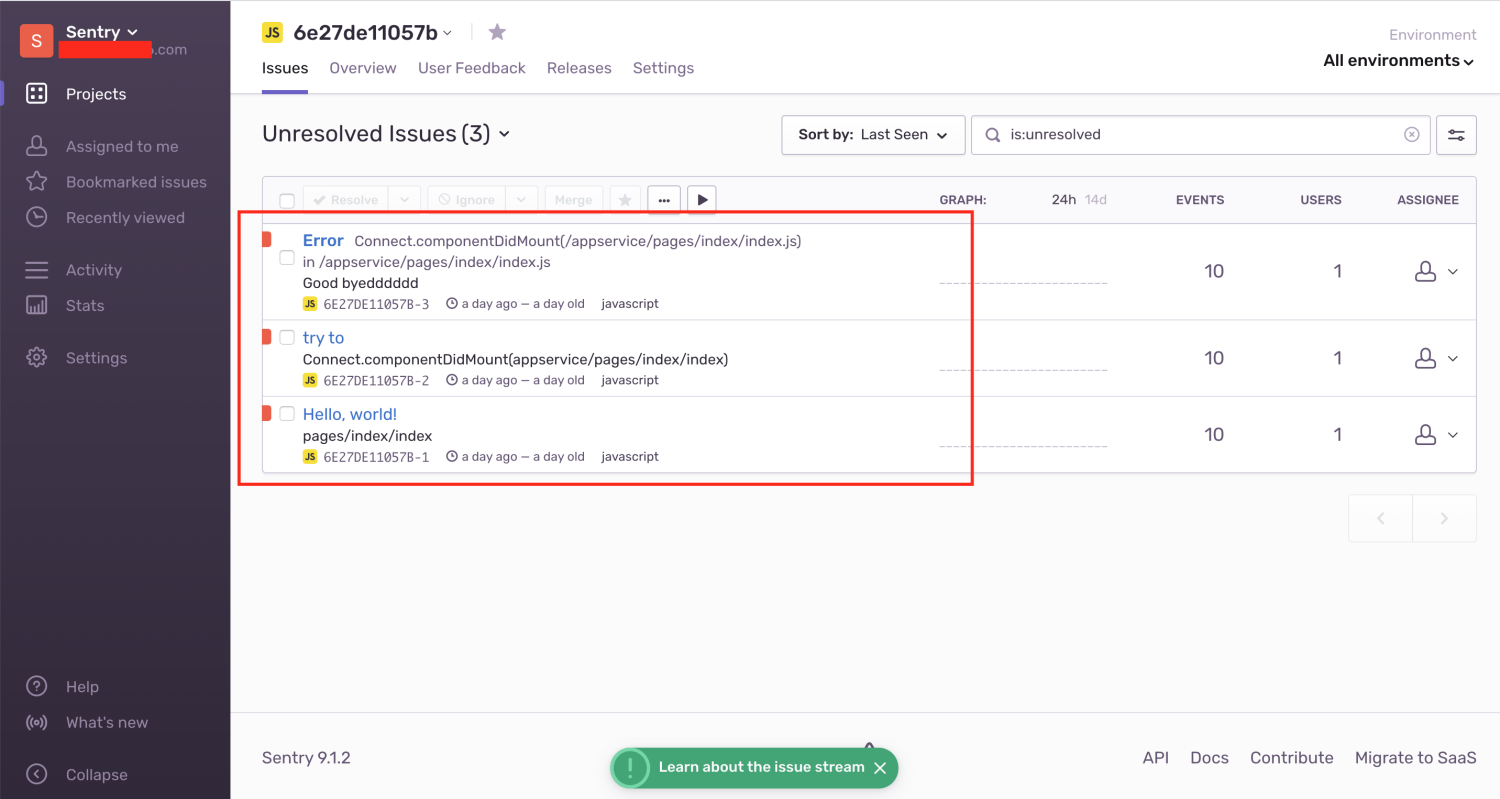Switch to the Overview tab

point(363,68)
